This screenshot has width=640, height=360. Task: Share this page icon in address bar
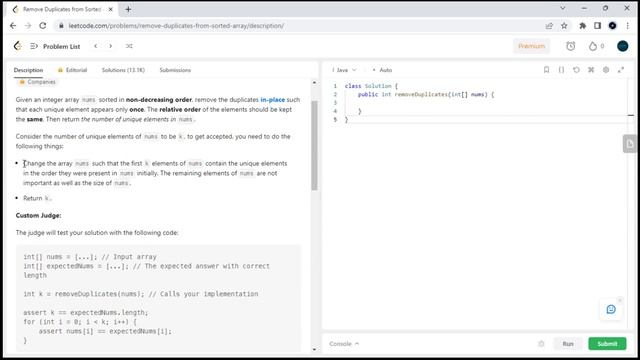click(x=549, y=25)
